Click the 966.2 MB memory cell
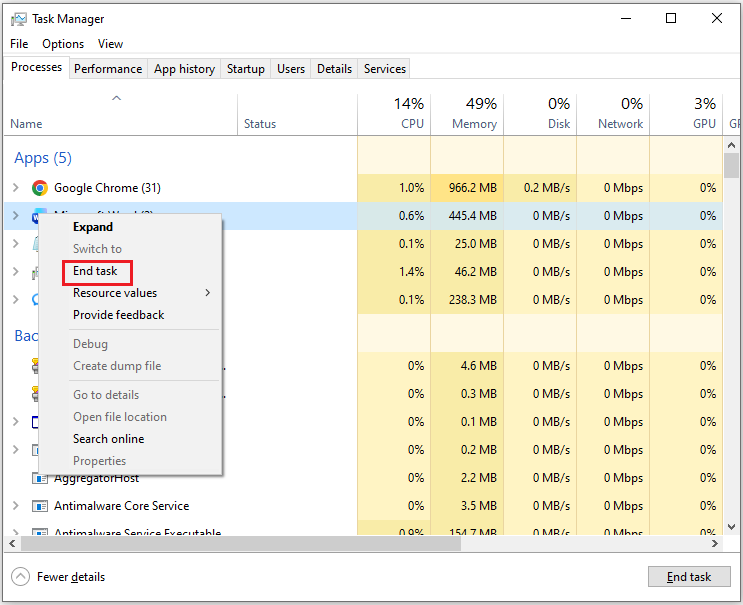The image size is (743, 605). 467,188
